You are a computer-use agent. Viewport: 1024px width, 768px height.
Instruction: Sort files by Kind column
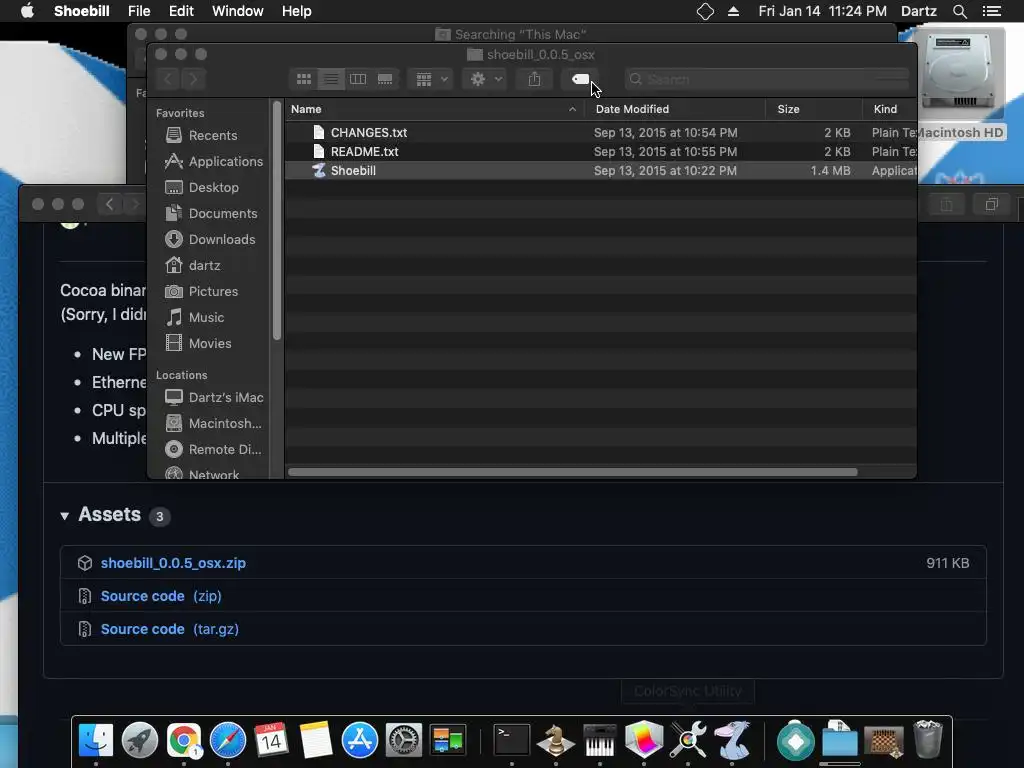[889, 109]
